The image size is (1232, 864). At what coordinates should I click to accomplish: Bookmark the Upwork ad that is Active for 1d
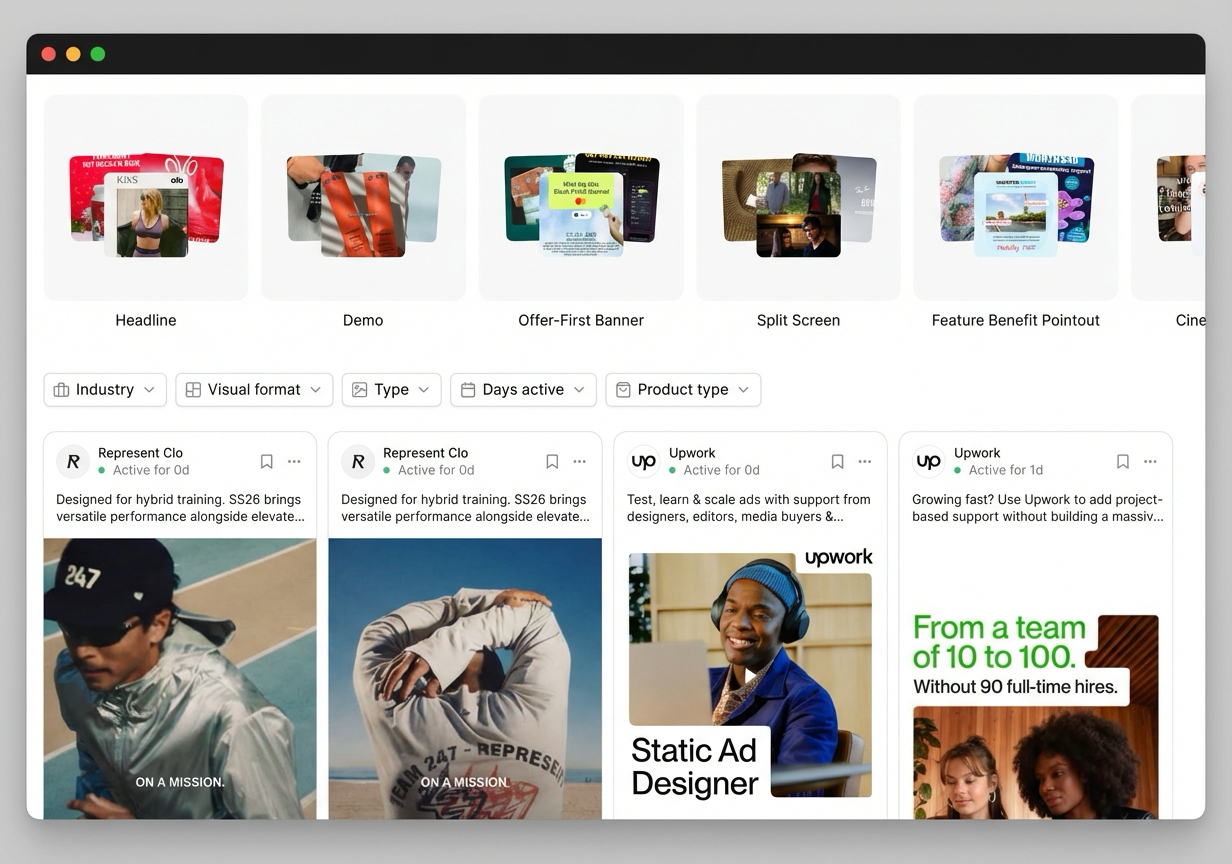click(1123, 462)
